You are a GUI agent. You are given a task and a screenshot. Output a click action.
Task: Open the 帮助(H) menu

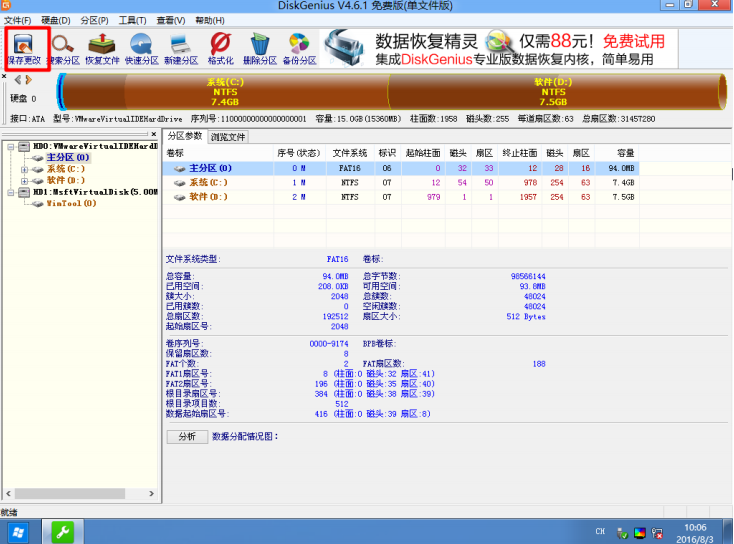(210, 21)
